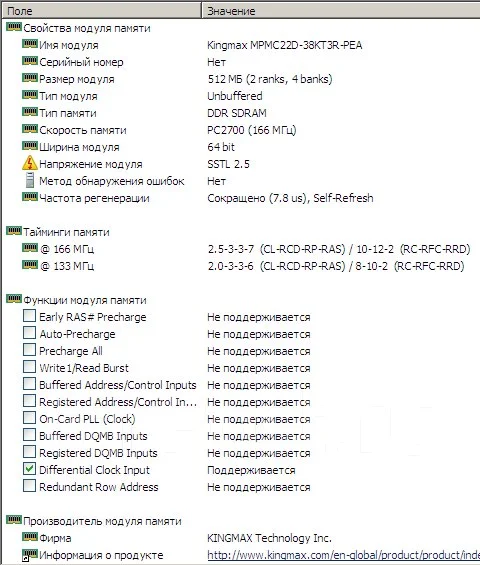Select the Kingmax MPMC22D-38KT3R-PEA module name value
This screenshot has height=565, width=480.
click(x=285, y=45)
